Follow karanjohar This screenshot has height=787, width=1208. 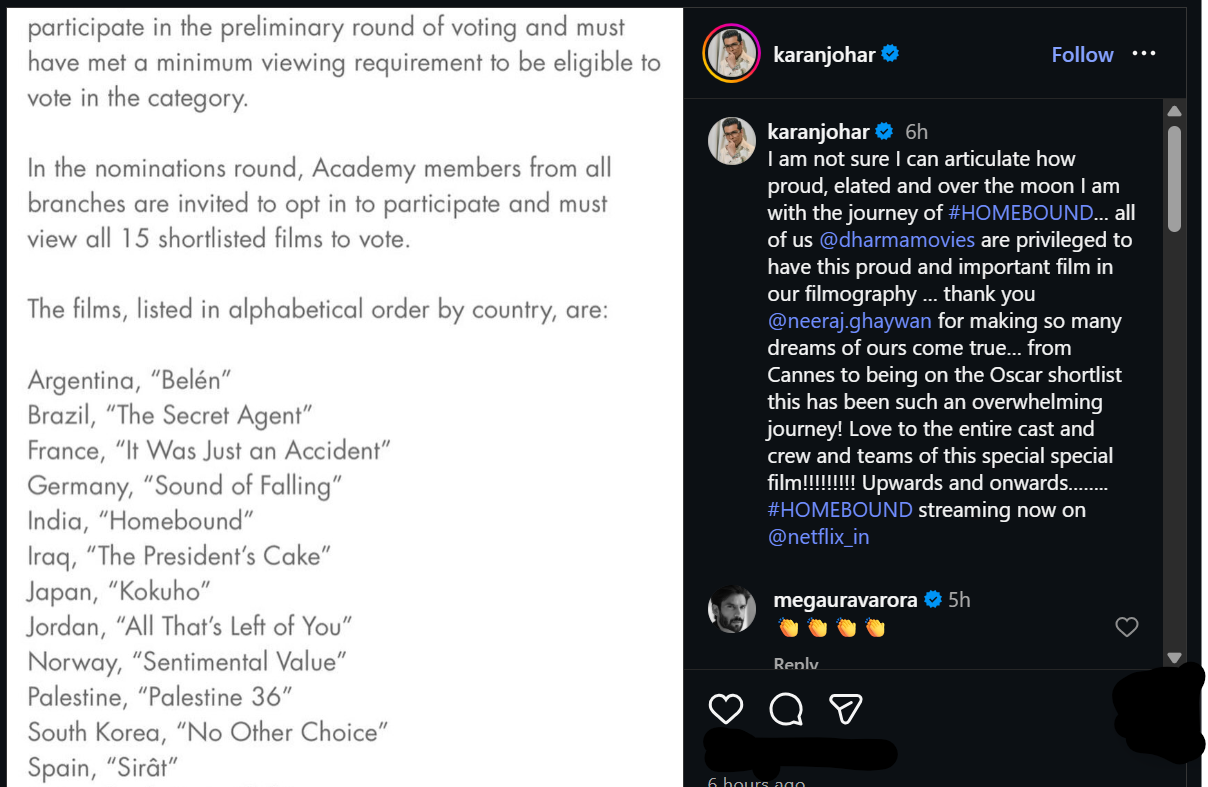coord(1082,55)
